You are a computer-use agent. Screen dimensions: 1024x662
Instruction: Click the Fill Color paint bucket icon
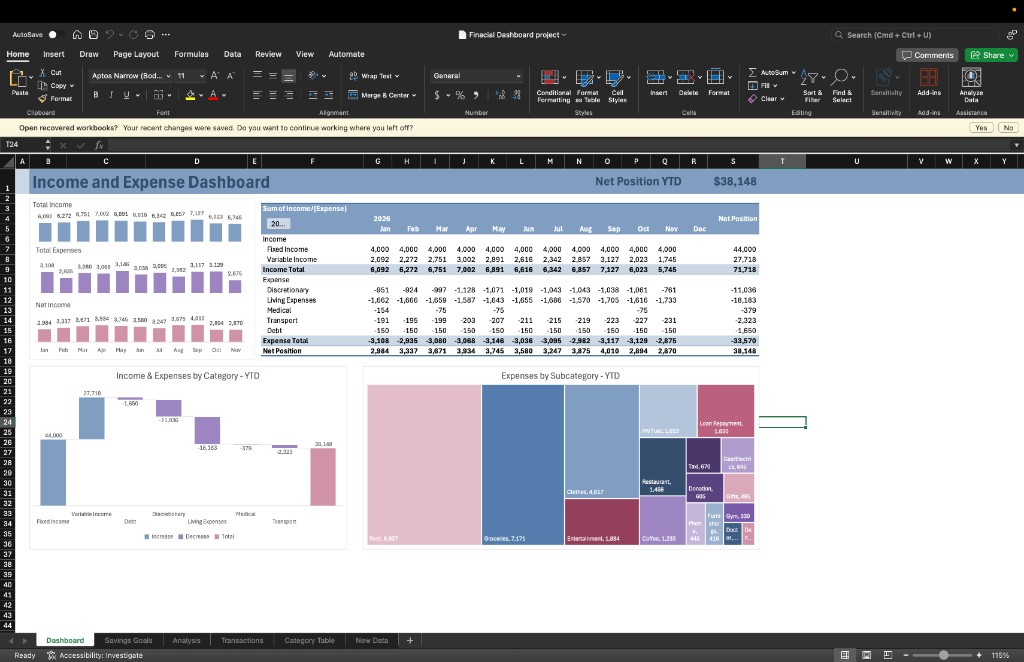[189, 94]
